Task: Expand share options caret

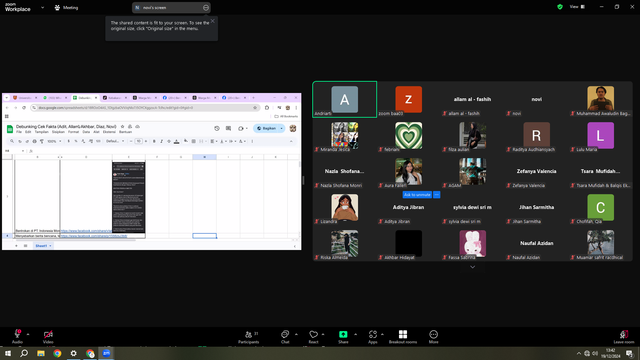Action: (x=355, y=334)
